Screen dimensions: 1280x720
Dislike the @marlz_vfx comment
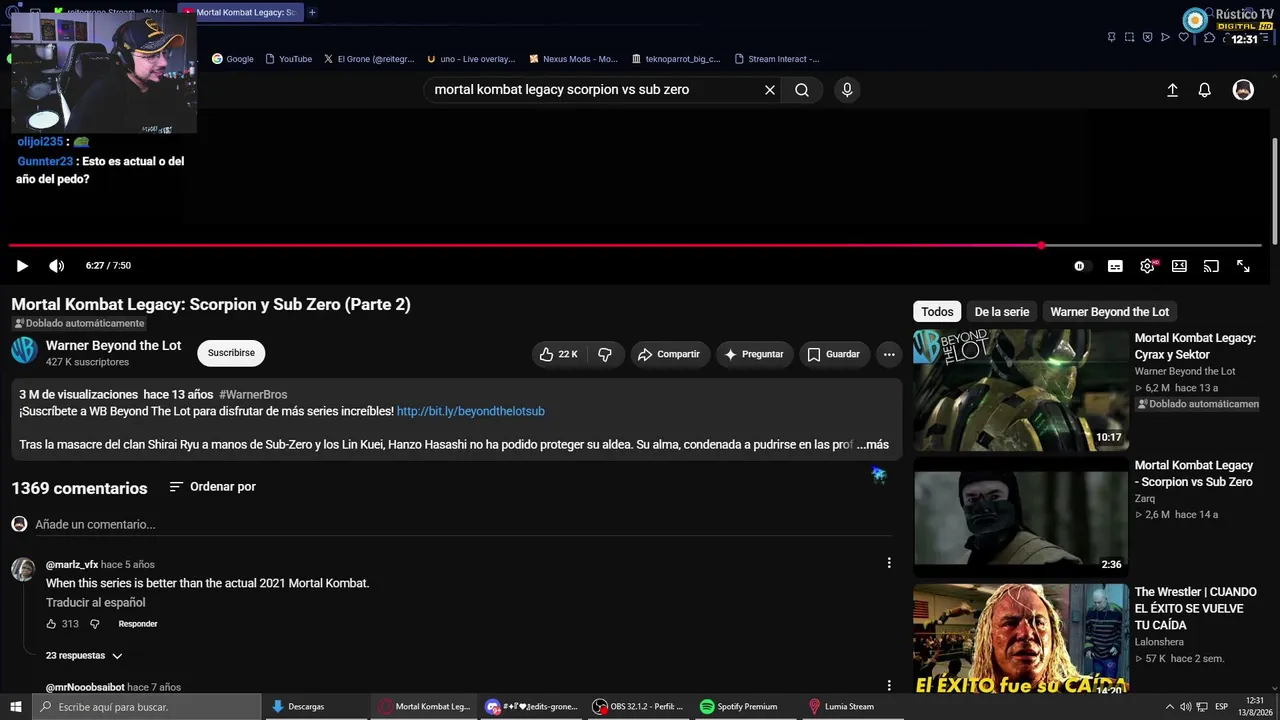click(x=95, y=624)
